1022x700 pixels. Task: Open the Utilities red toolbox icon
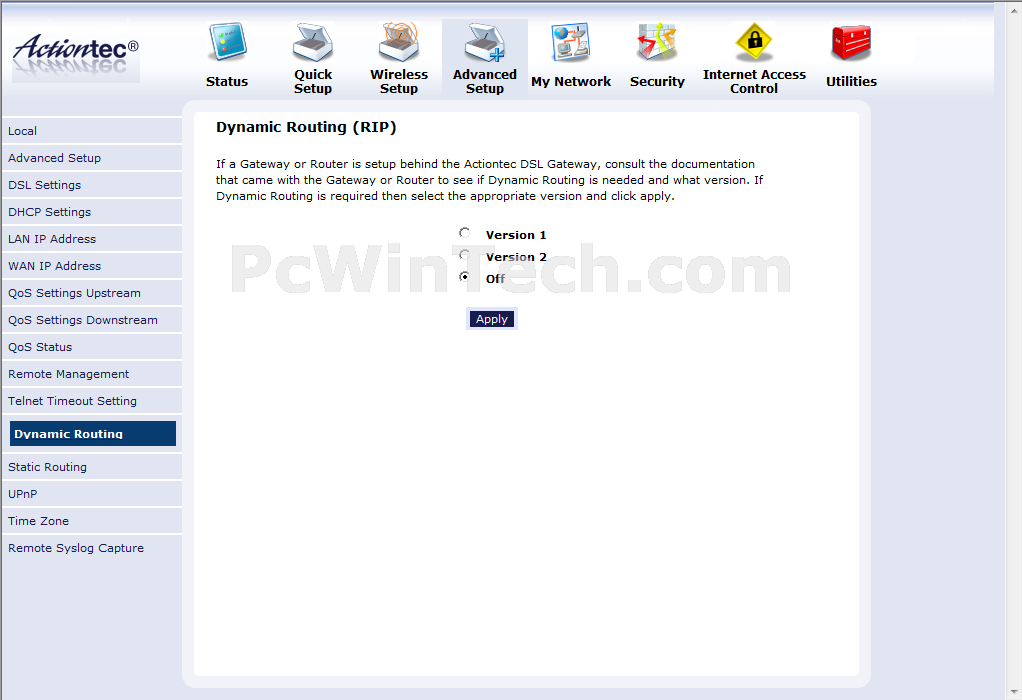[x=851, y=42]
